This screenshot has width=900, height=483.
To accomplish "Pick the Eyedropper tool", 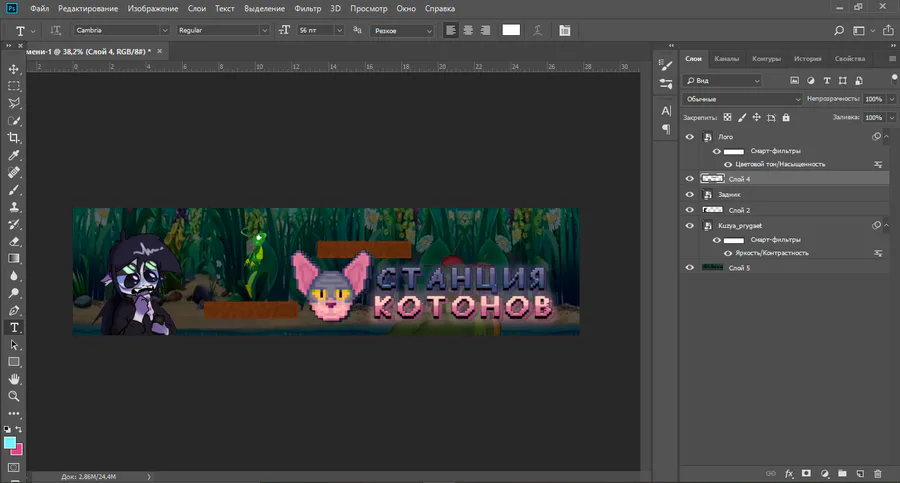I will 14,156.
